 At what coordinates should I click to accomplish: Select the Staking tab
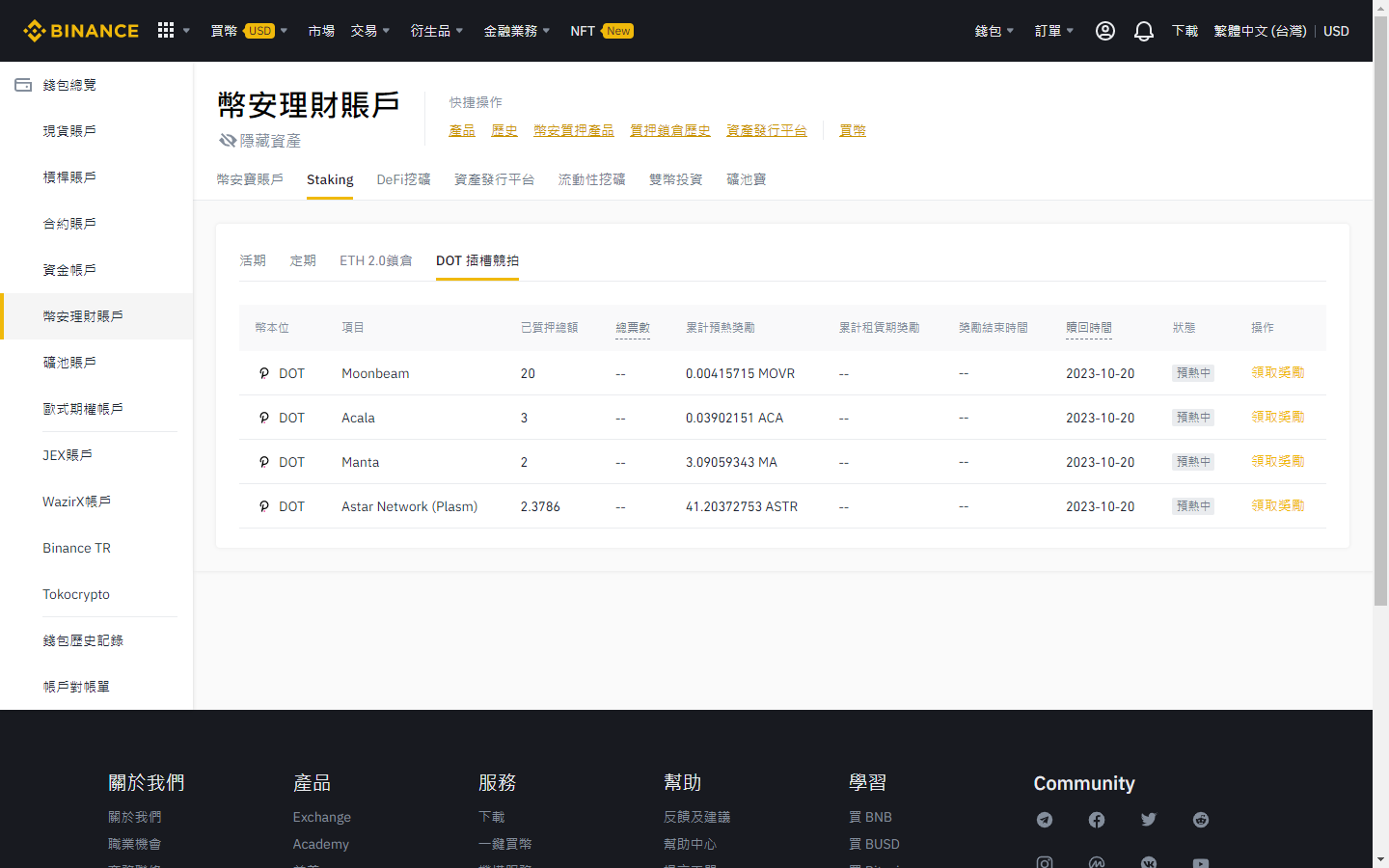click(330, 179)
